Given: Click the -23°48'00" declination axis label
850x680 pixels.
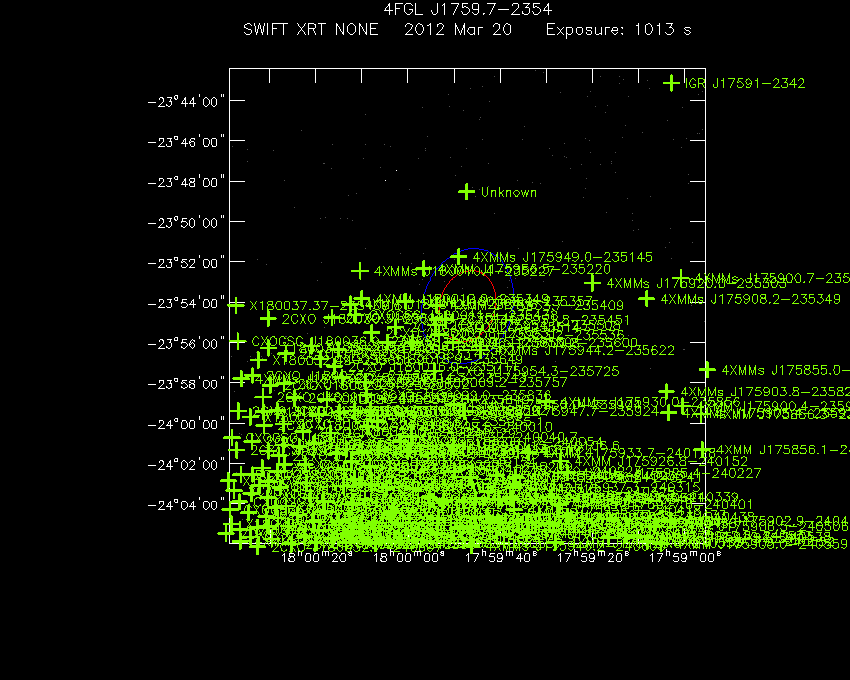Looking at the screenshot, I should 186,182.
